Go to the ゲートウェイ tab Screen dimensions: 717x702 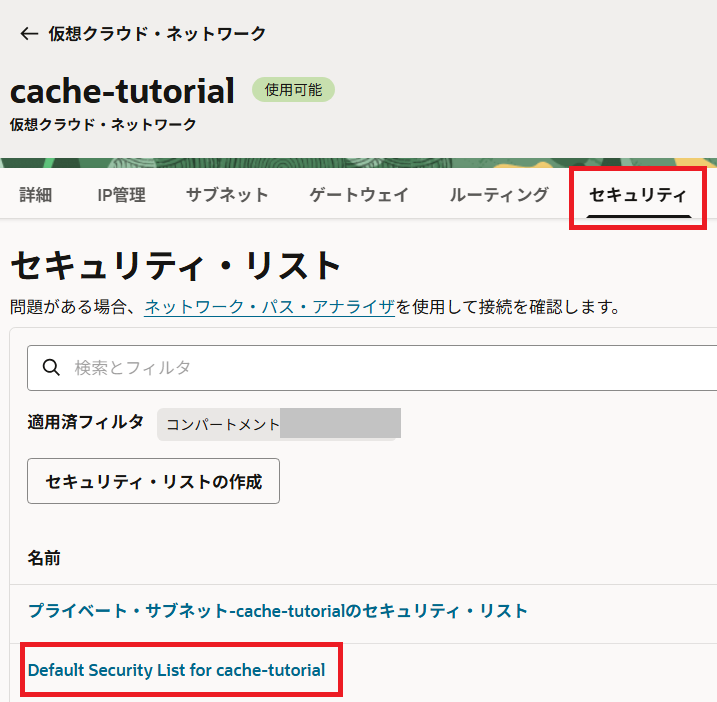tap(359, 195)
